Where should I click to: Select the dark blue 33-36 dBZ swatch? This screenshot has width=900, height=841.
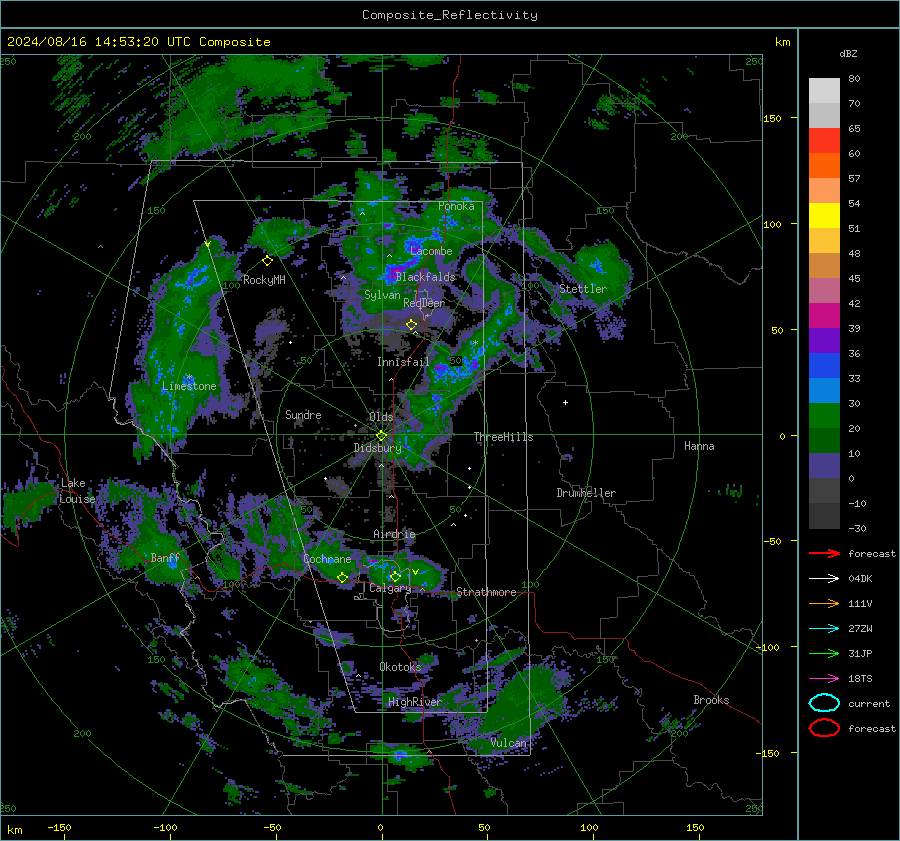(x=824, y=366)
